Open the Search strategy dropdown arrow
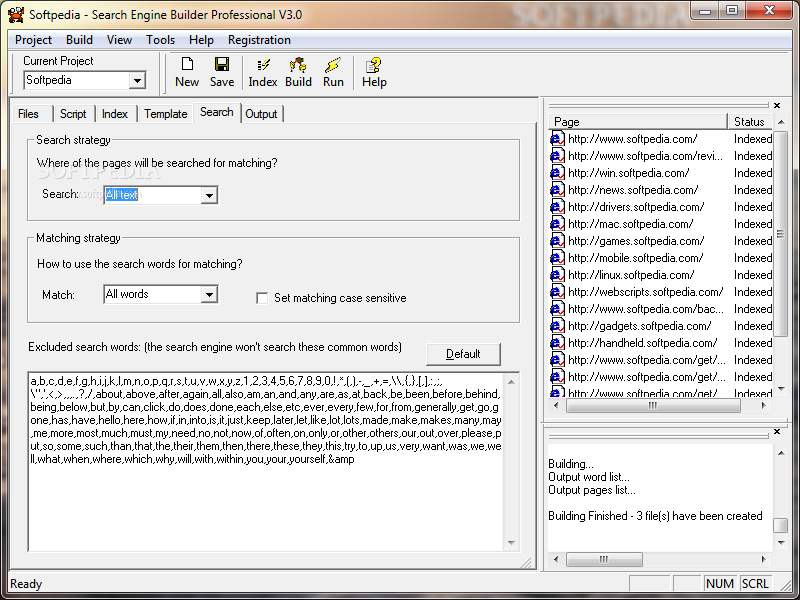The height and width of the screenshot is (600, 800). (209, 195)
